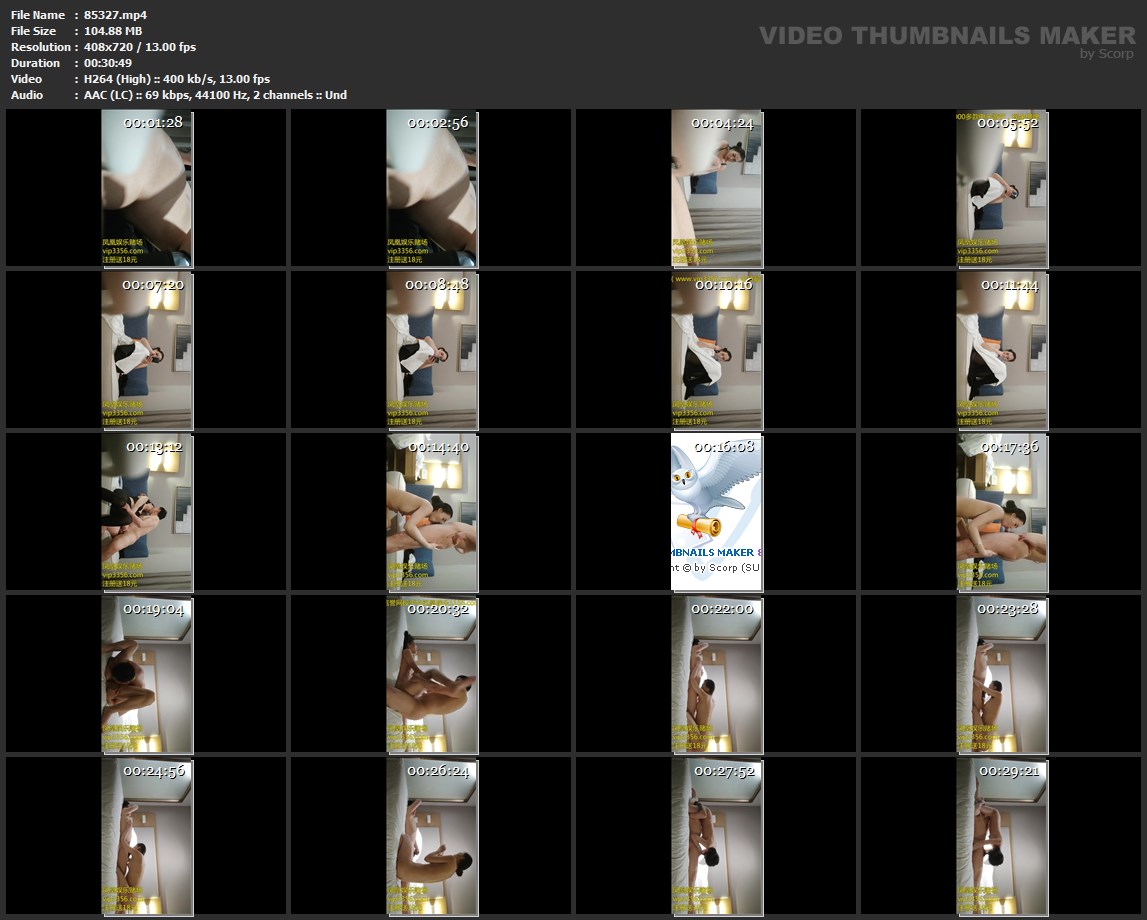Click the thumbnail timestamped 00:01:28

pos(147,188)
